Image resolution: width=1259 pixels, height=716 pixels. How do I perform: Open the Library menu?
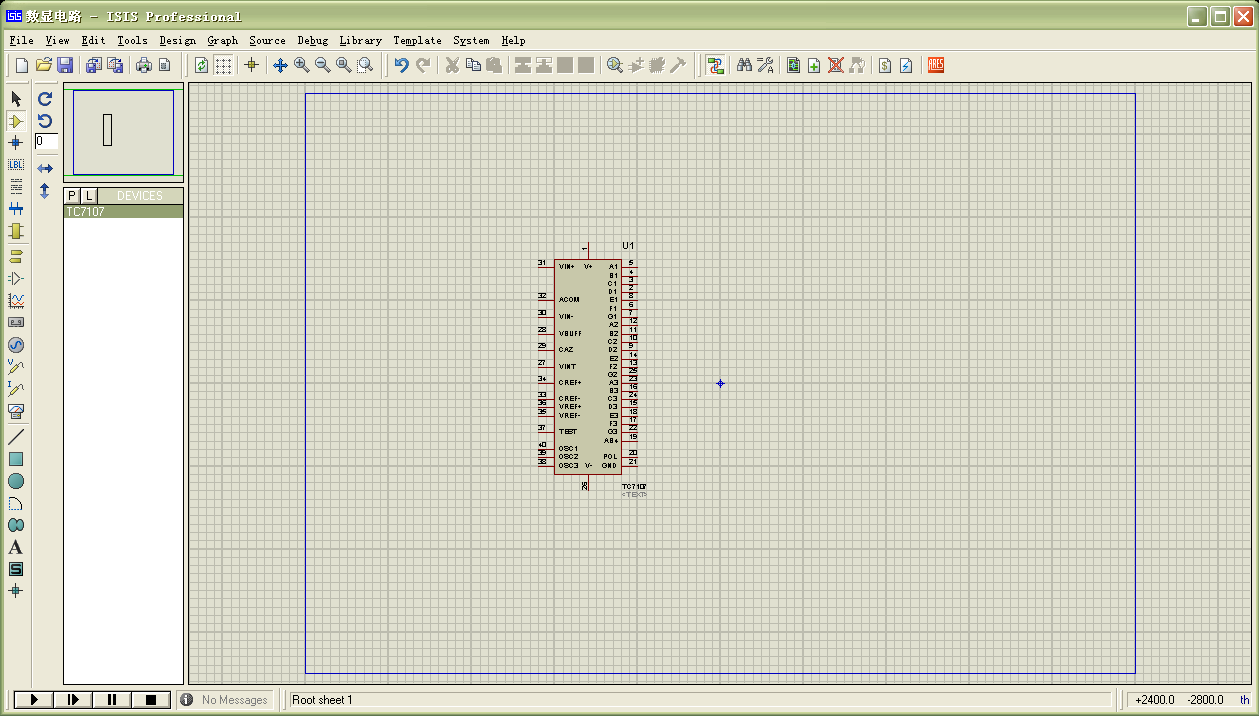(x=360, y=41)
